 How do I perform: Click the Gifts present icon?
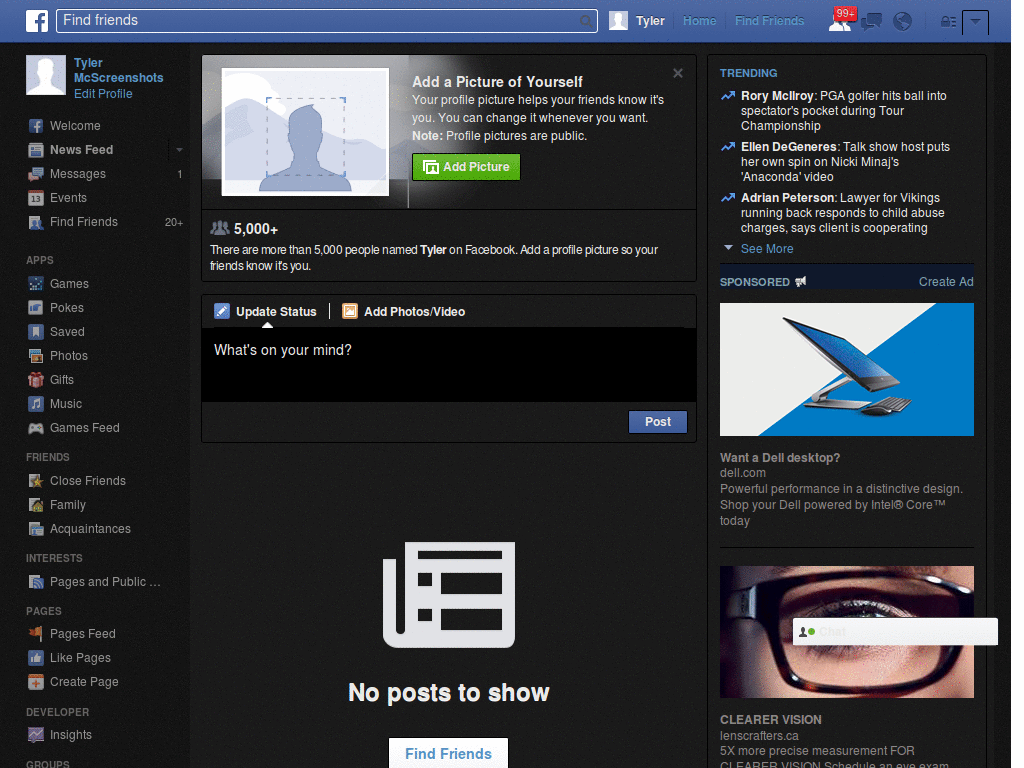click(x=36, y=380)
